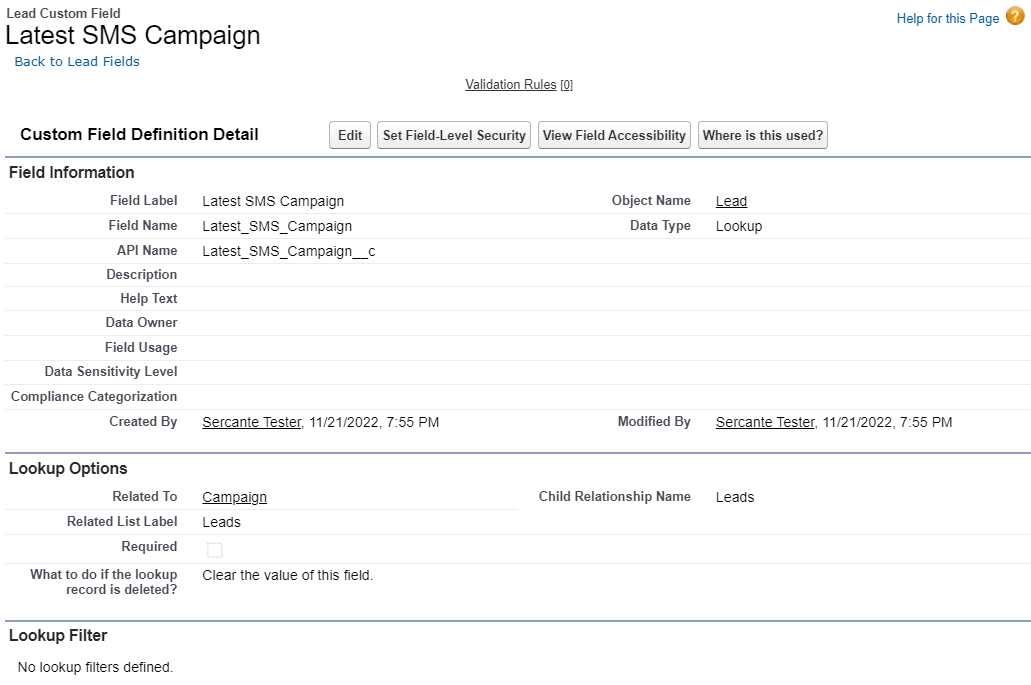Click the Field Information section header
Viewport: 1031px width, 685px height.
click(x=72, y=172)
